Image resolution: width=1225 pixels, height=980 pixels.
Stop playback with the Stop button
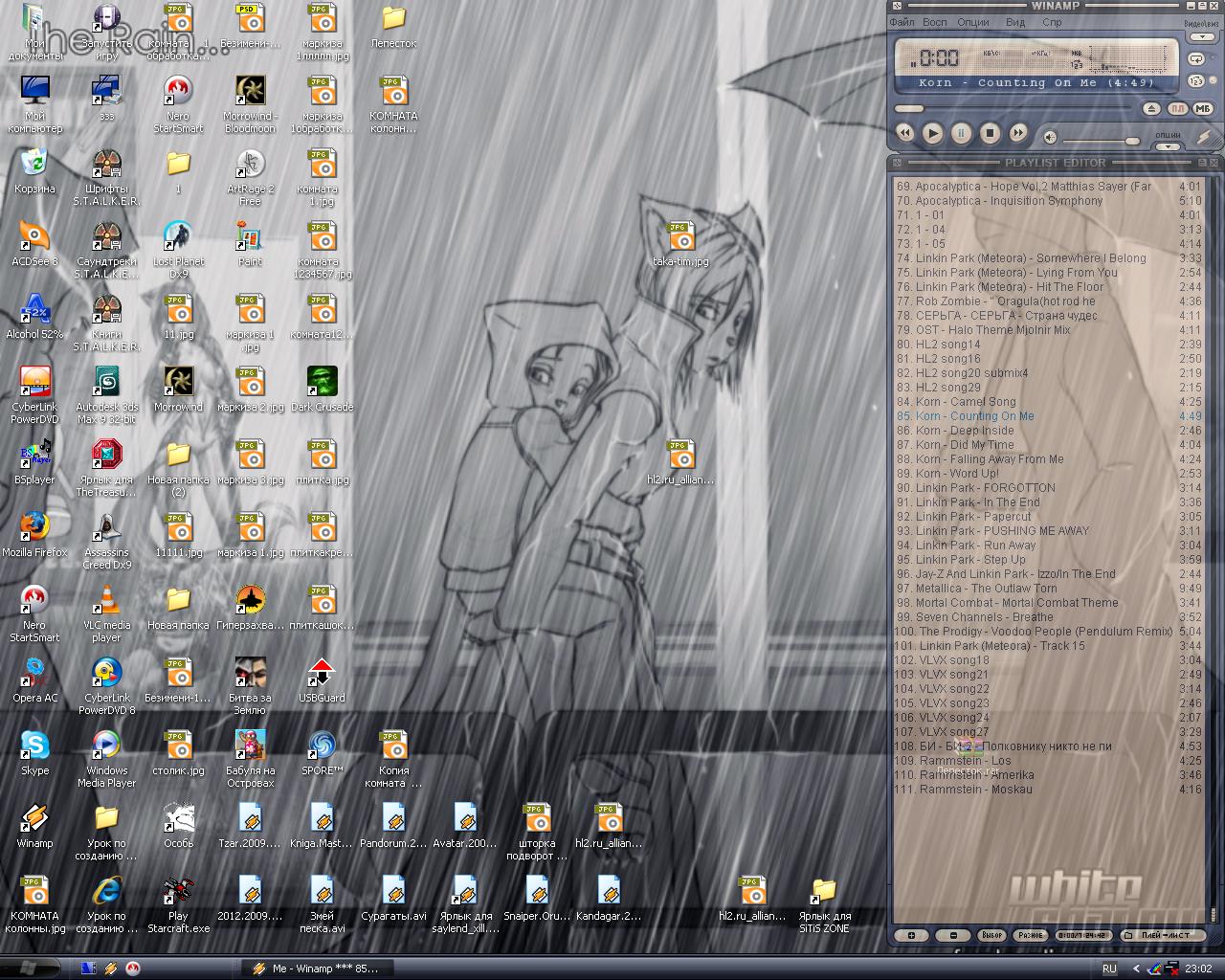click(991, 134)
